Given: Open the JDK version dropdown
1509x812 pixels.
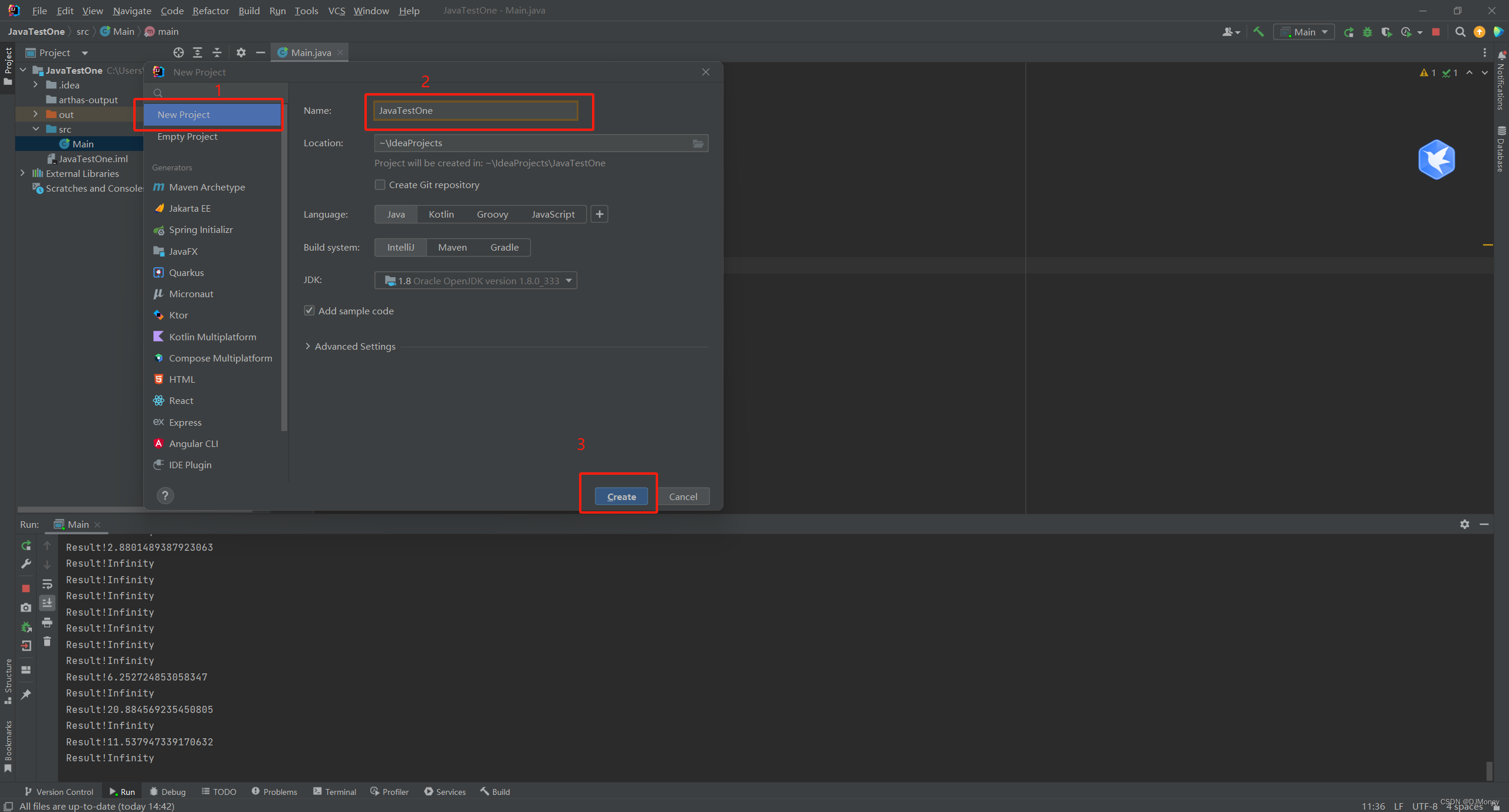Looking at the screenshot, I should click(475, 281).
